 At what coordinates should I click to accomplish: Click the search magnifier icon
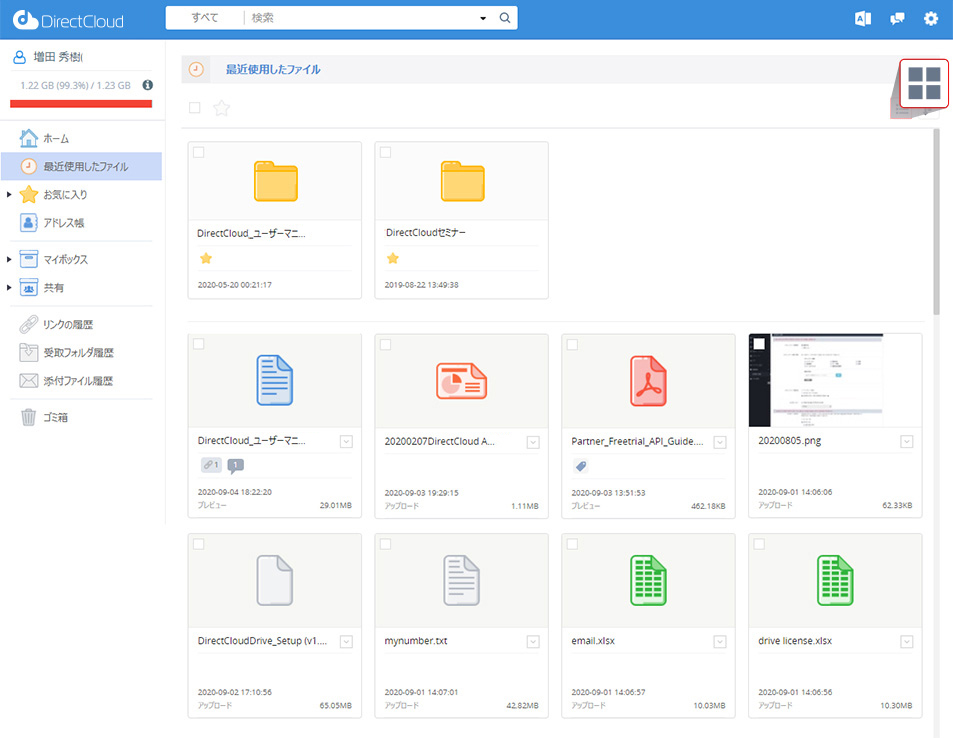point(504,18)
